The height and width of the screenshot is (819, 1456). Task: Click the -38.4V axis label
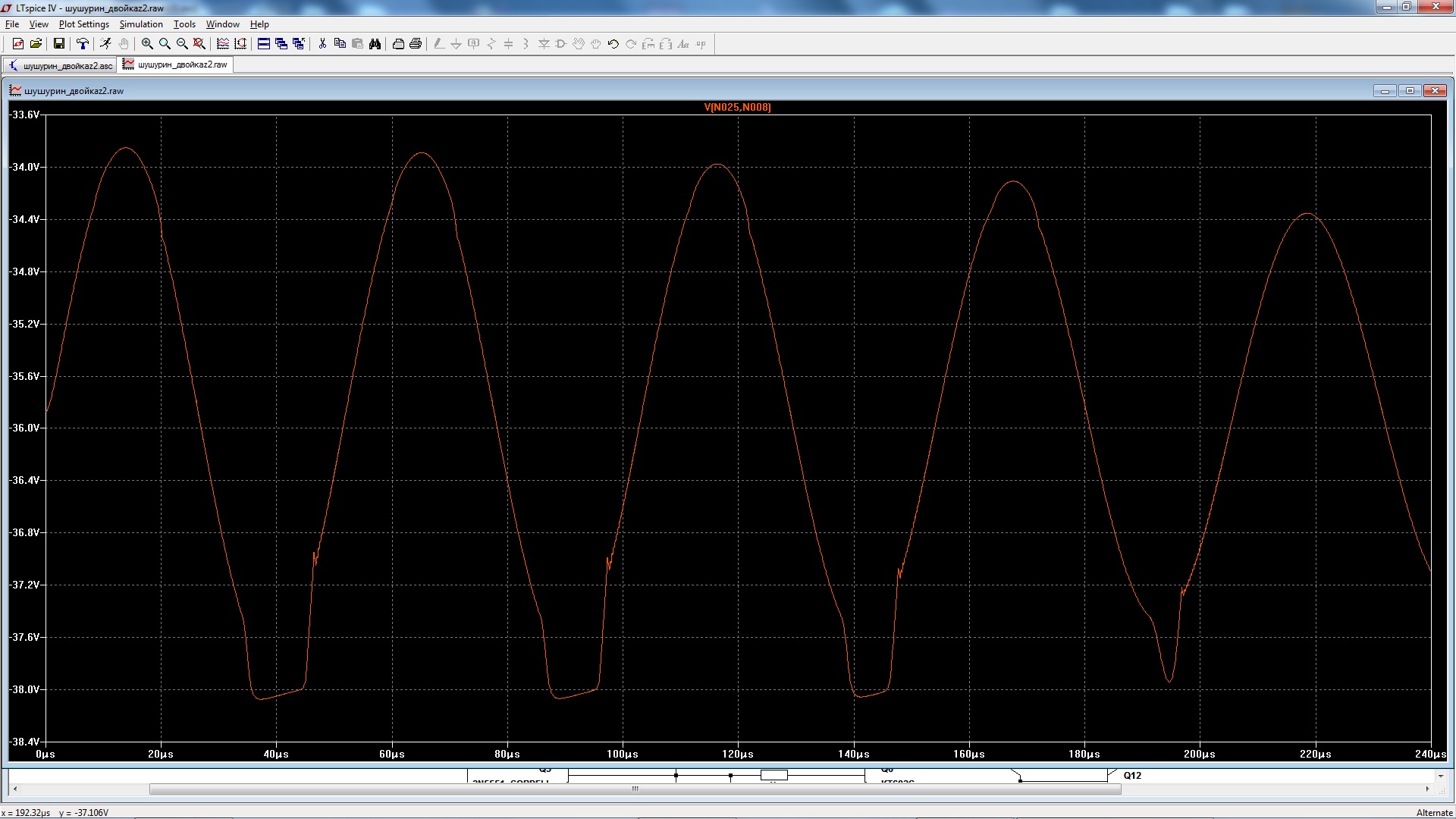click(x=24, y=742)
